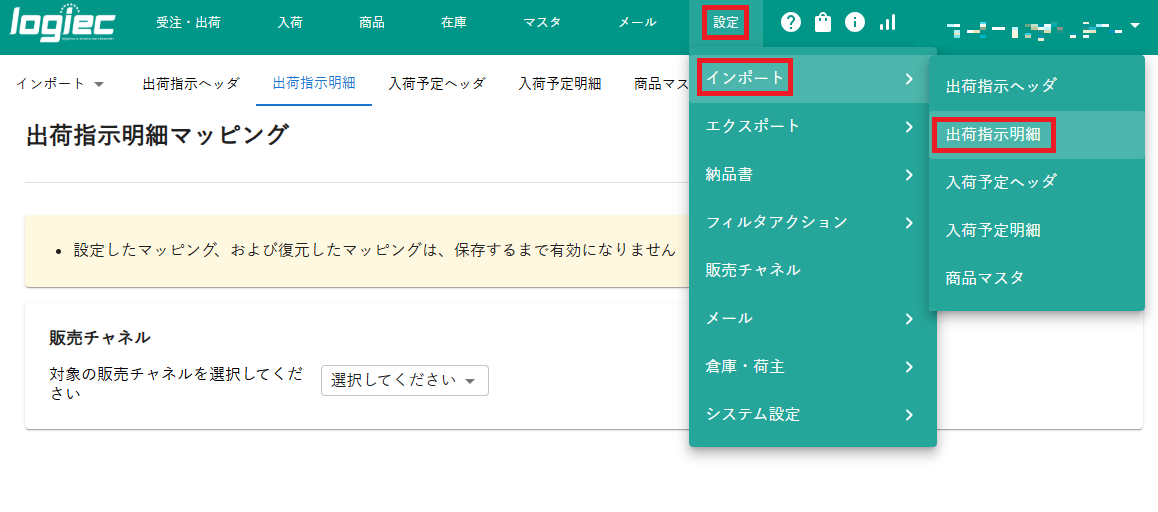The width and height of the screenshot is (1158, 512).
Task: Click the 設定 menu
Action: click(x=726, y=23)
